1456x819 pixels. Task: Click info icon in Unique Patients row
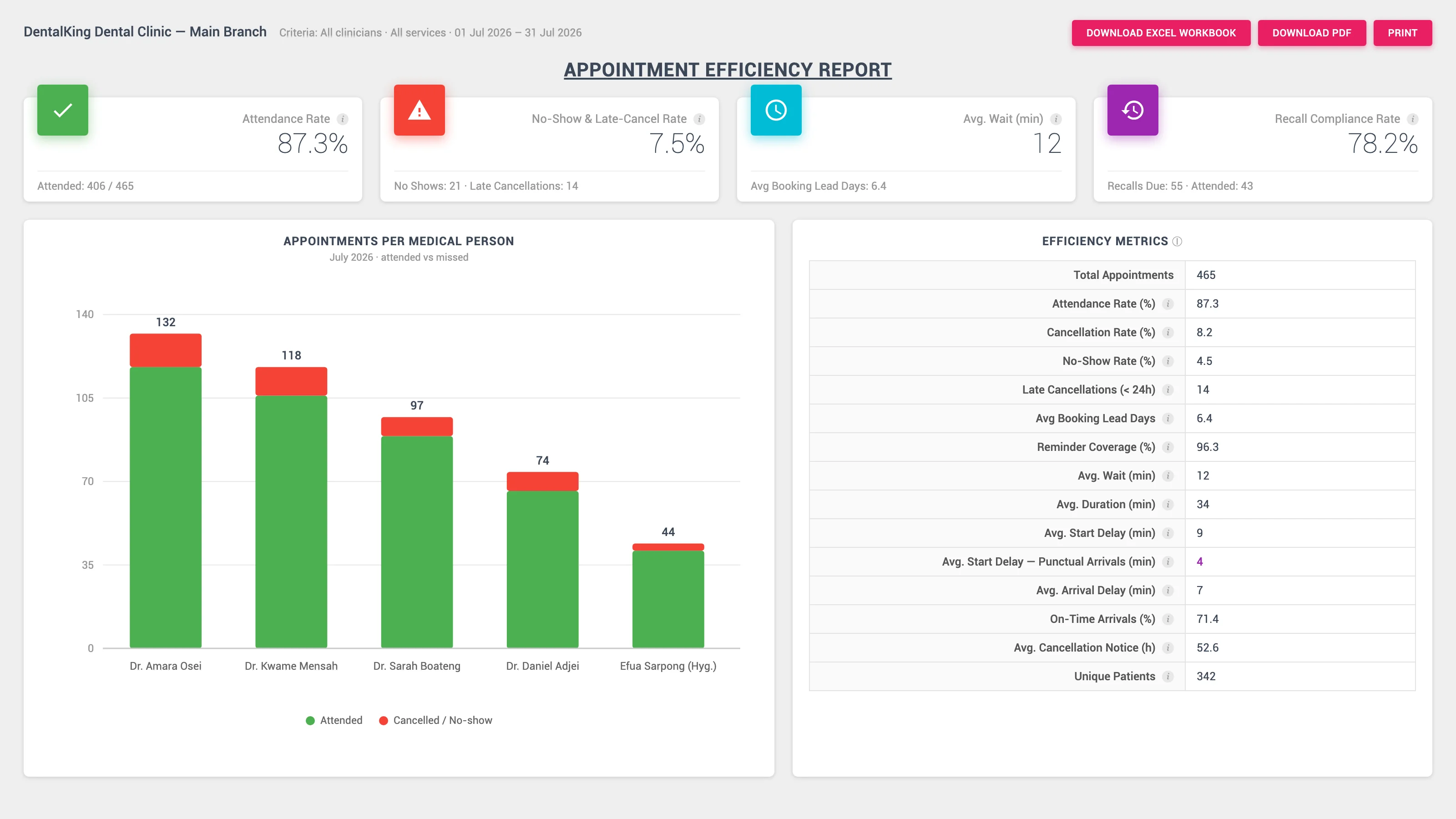pos(1168,677)
